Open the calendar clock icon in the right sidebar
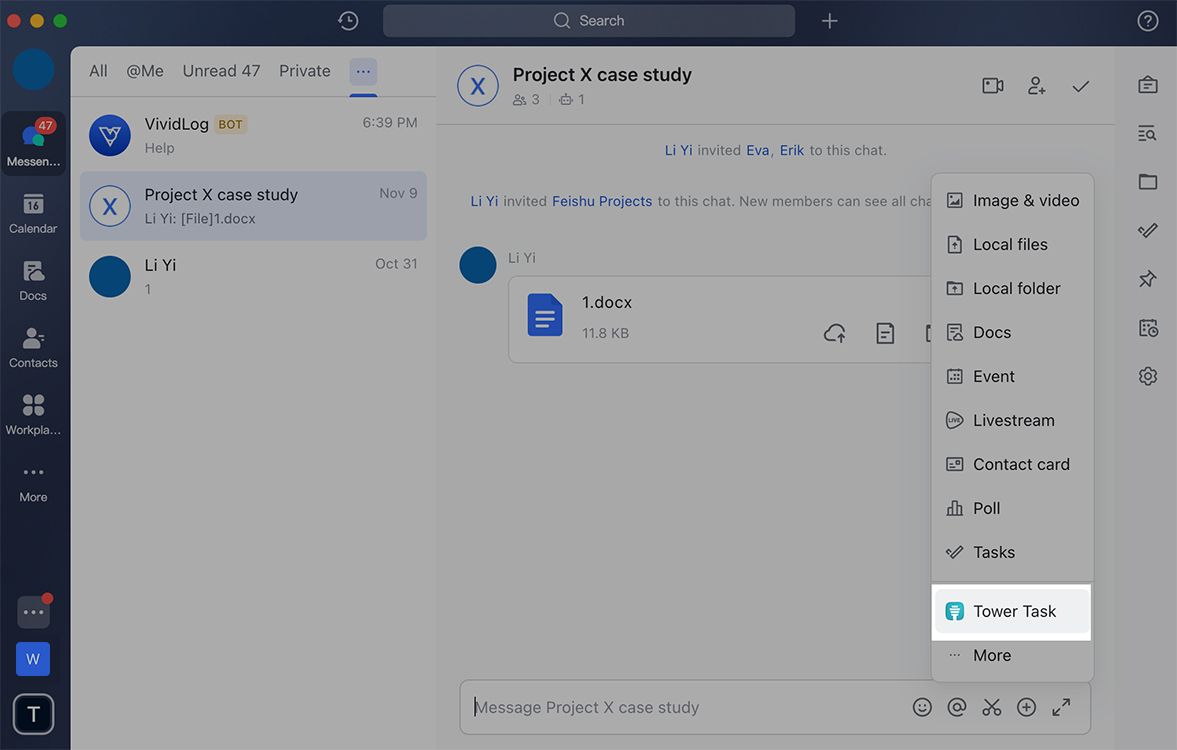The width and height of the screenshot is (1177, 750). coord(1147,327)
